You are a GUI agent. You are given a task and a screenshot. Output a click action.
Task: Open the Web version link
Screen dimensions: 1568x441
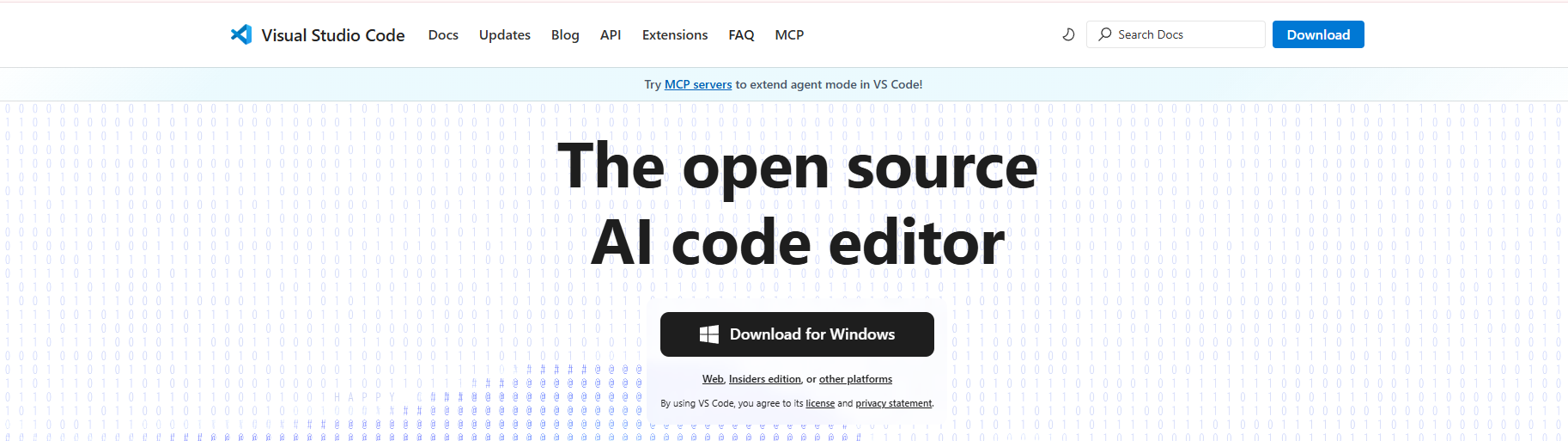(x=713, y=379)
